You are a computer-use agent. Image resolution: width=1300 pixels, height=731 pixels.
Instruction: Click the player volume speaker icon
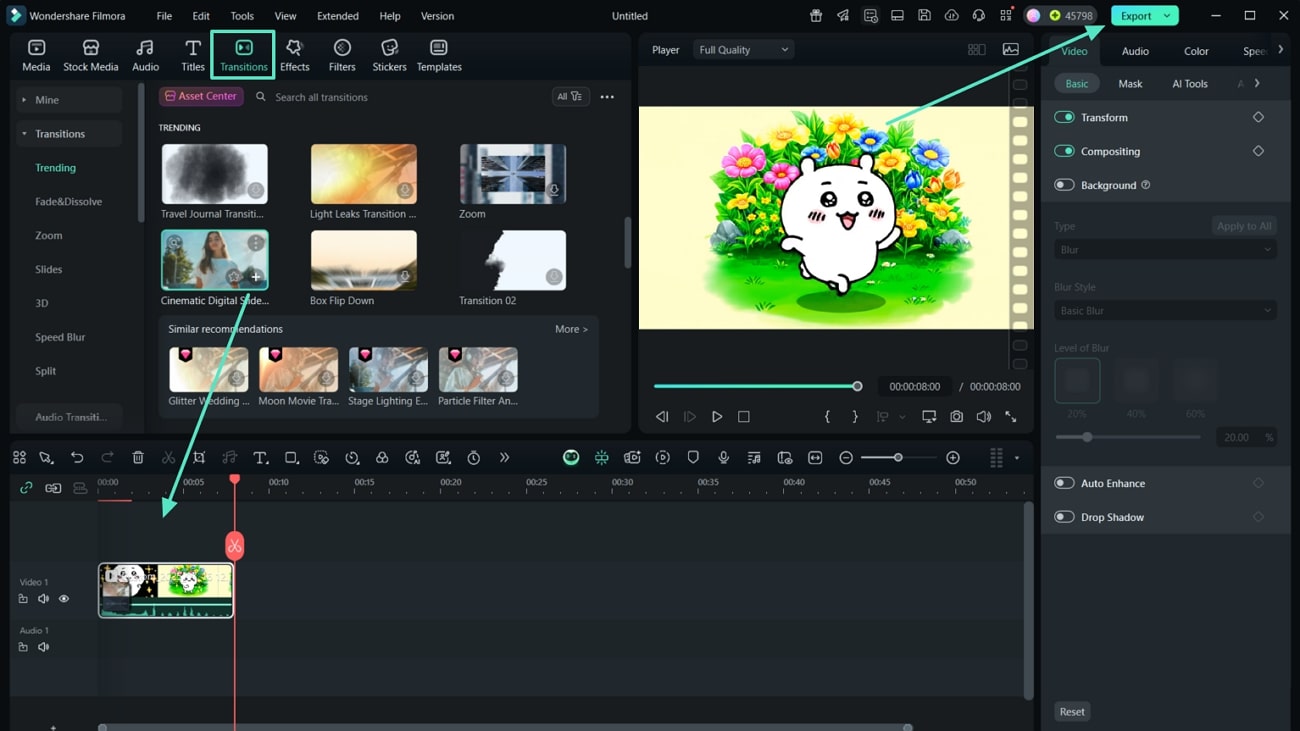click(984, 416)
